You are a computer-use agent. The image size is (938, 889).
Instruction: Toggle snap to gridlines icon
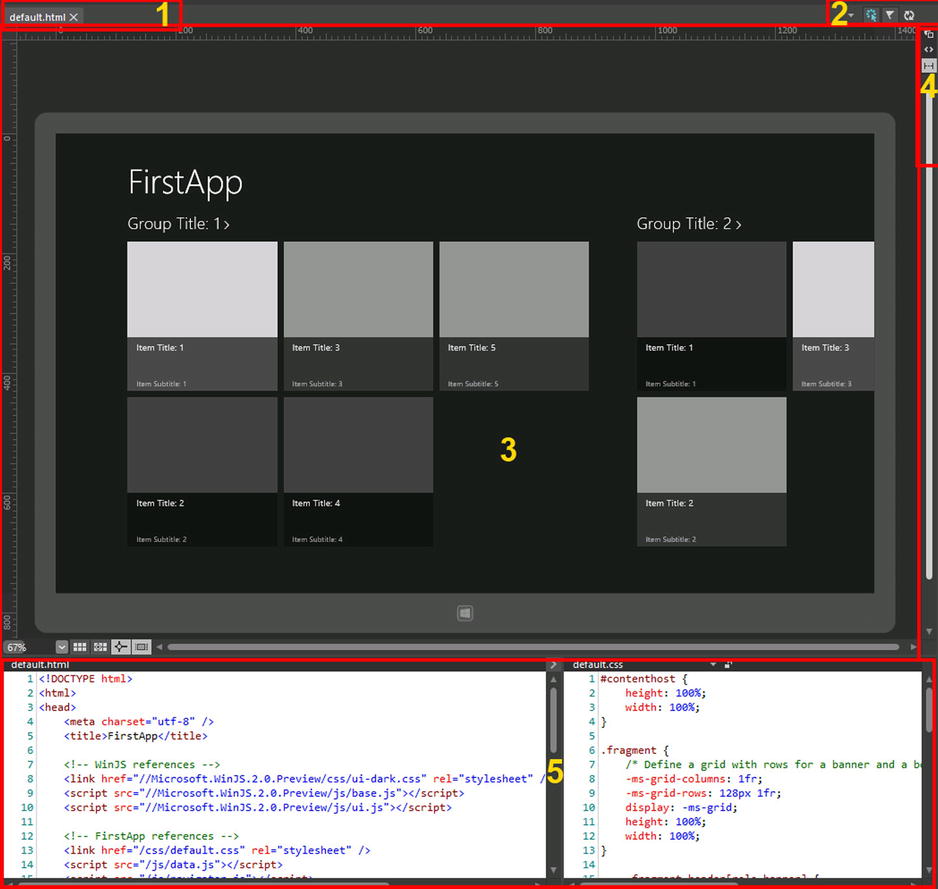[x=100, y=647]
